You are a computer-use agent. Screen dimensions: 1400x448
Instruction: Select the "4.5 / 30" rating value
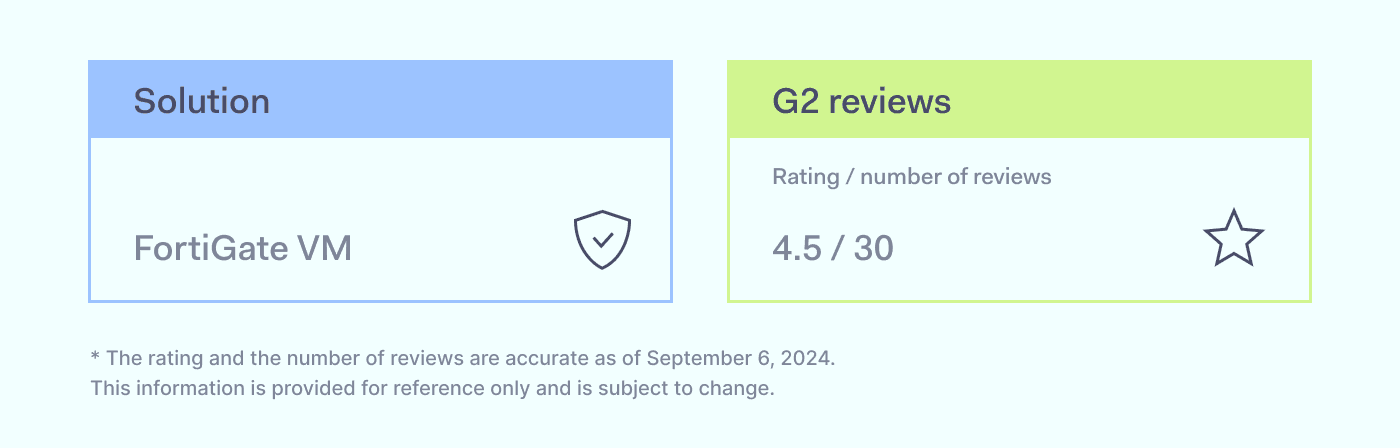coord(832,248)
